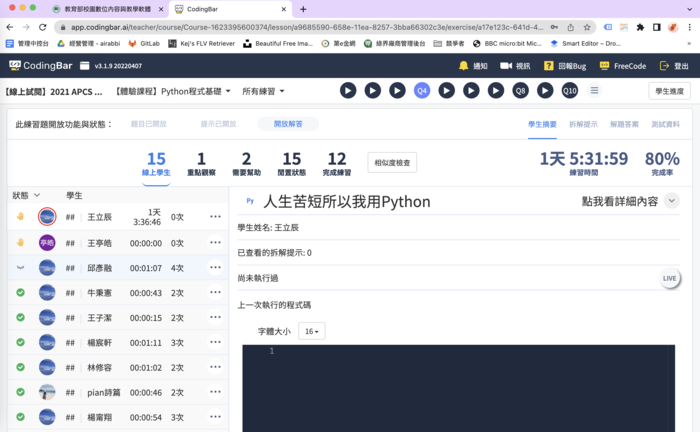The image size is (700, 432).
Task: Switch to the 拆解提示 tab
Action: tap(584, 124)
